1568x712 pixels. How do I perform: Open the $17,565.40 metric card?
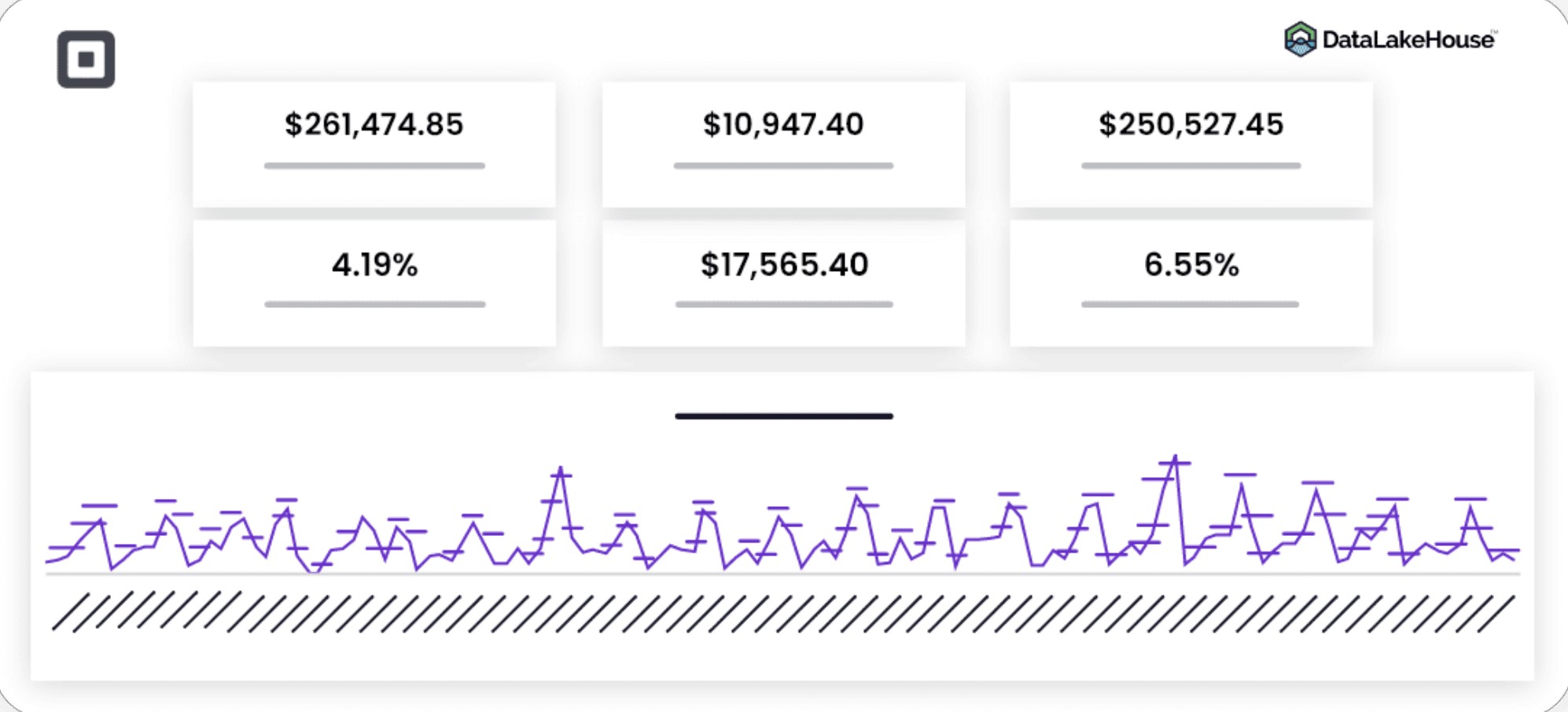pyautogui.click(x=783, y=283)
